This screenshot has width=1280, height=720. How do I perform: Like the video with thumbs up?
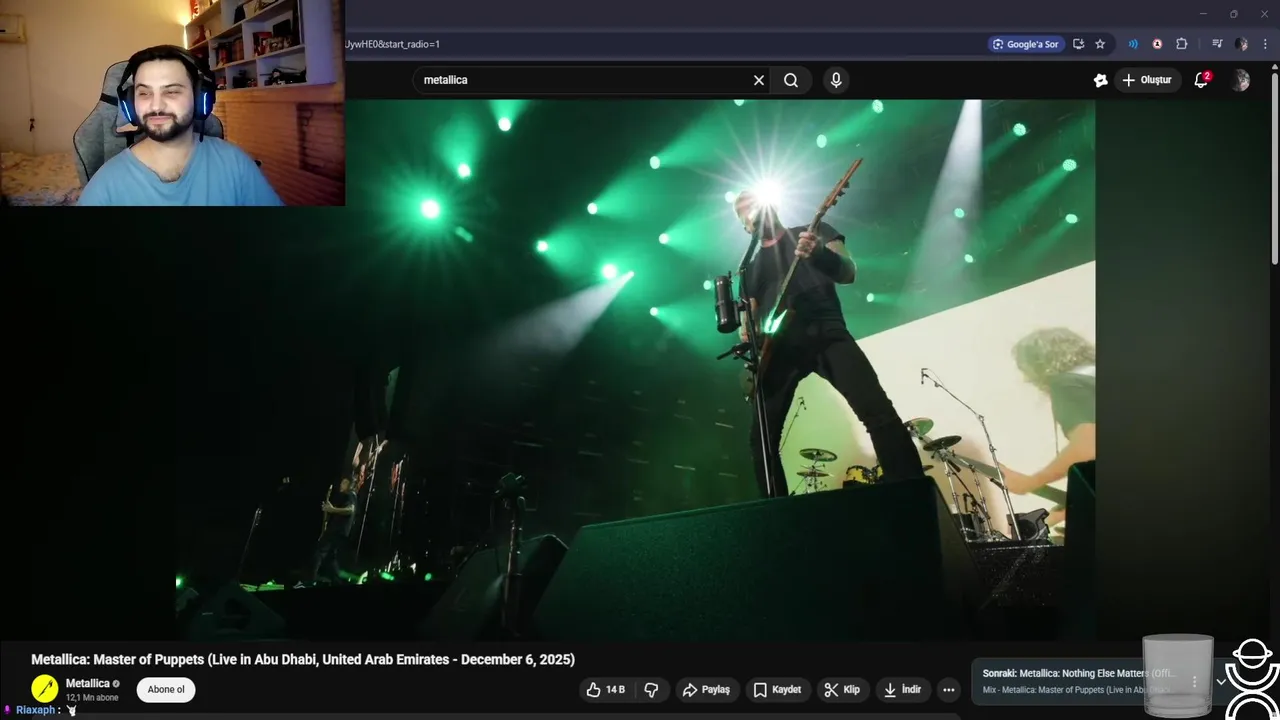606,690
